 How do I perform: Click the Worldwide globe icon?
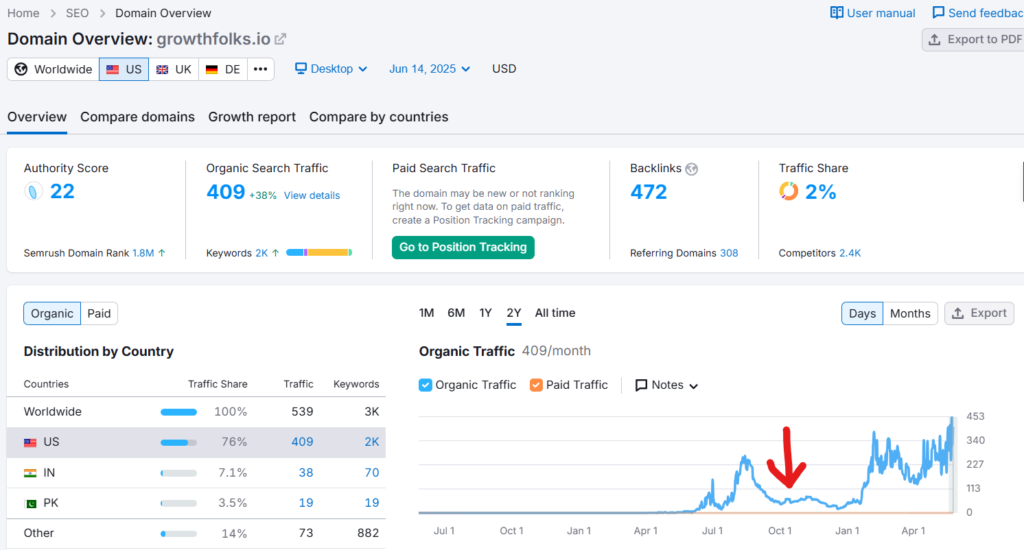(x=21, y=69)
